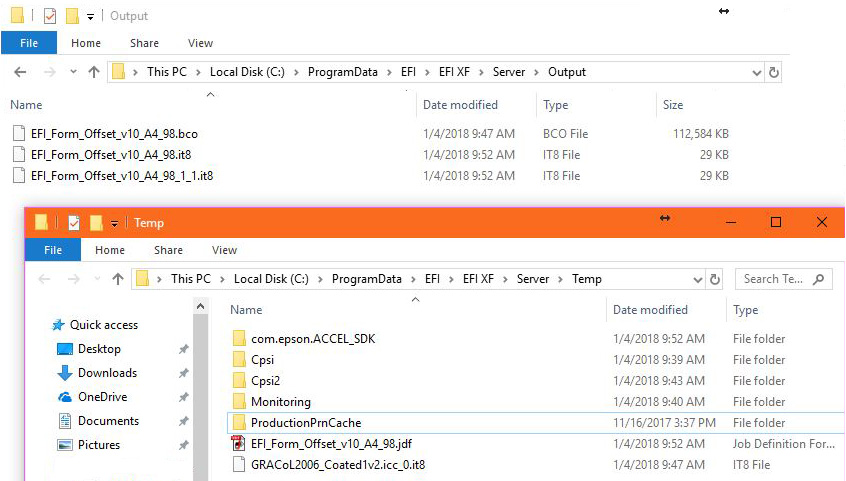Click the refresh icon in the Temp address bar

(714, 279)
